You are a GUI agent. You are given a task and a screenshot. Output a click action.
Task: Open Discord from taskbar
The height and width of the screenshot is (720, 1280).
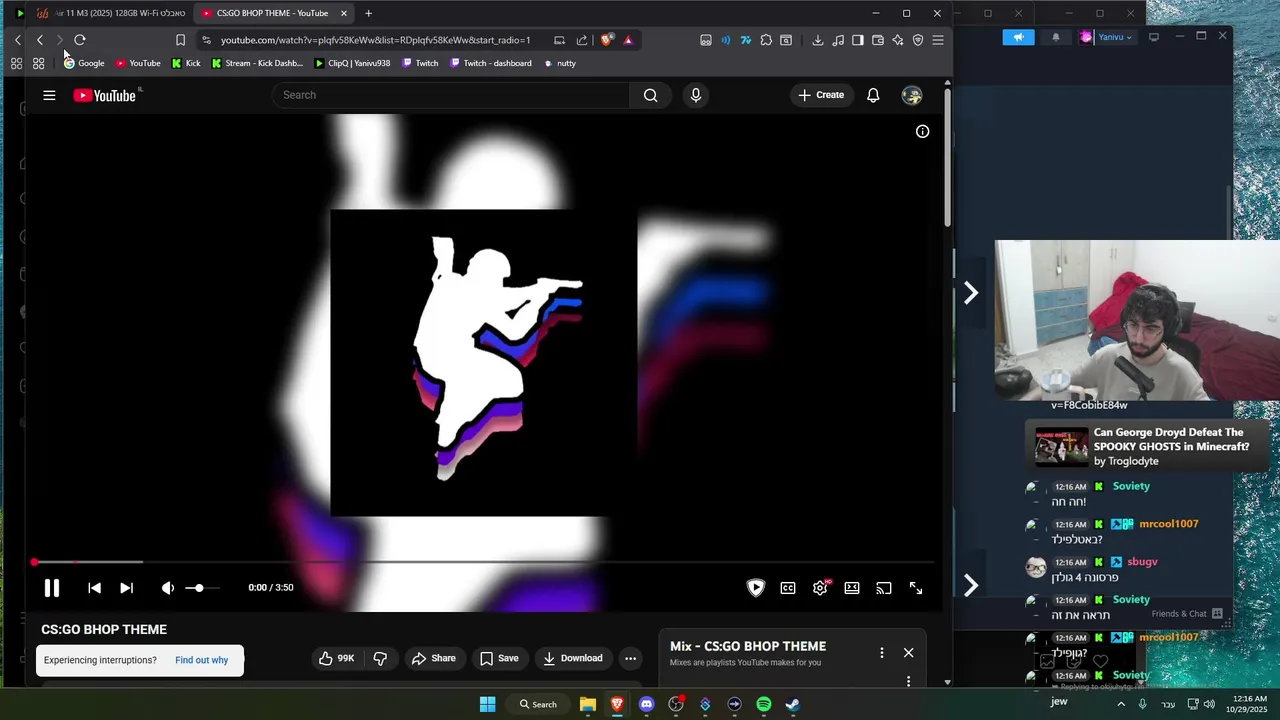click(x=646, y=704)
